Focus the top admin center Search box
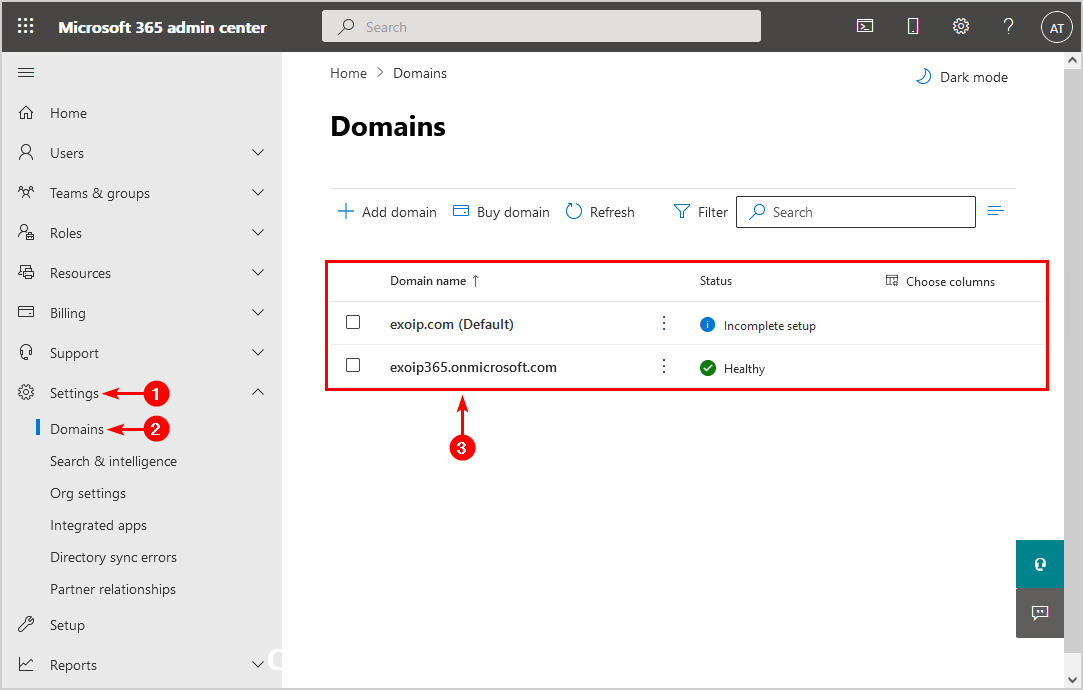Screen dimensions: 1083x690 coord(542,26)
